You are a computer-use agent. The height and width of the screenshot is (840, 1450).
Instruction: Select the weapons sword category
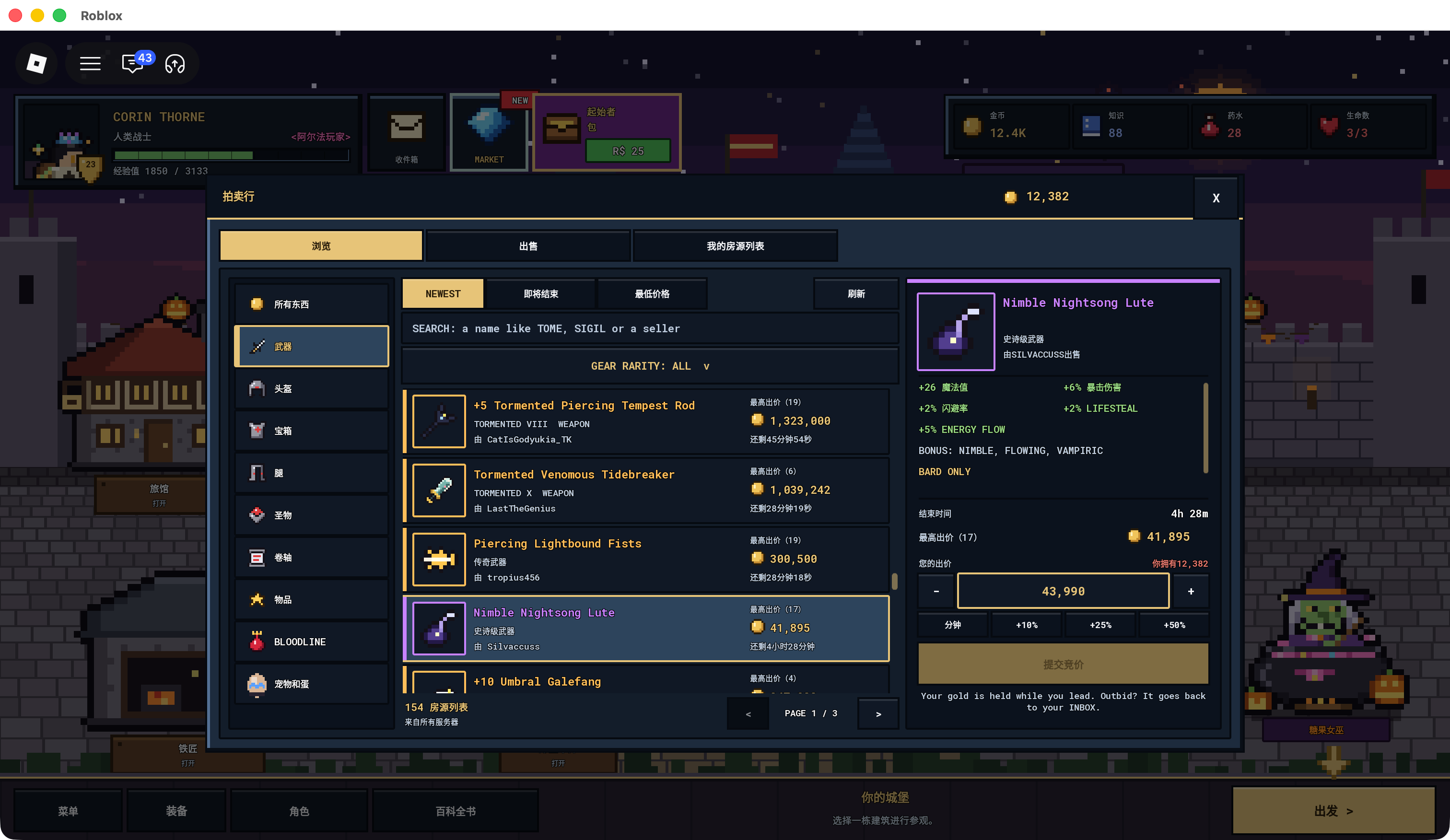pos(311,346)
